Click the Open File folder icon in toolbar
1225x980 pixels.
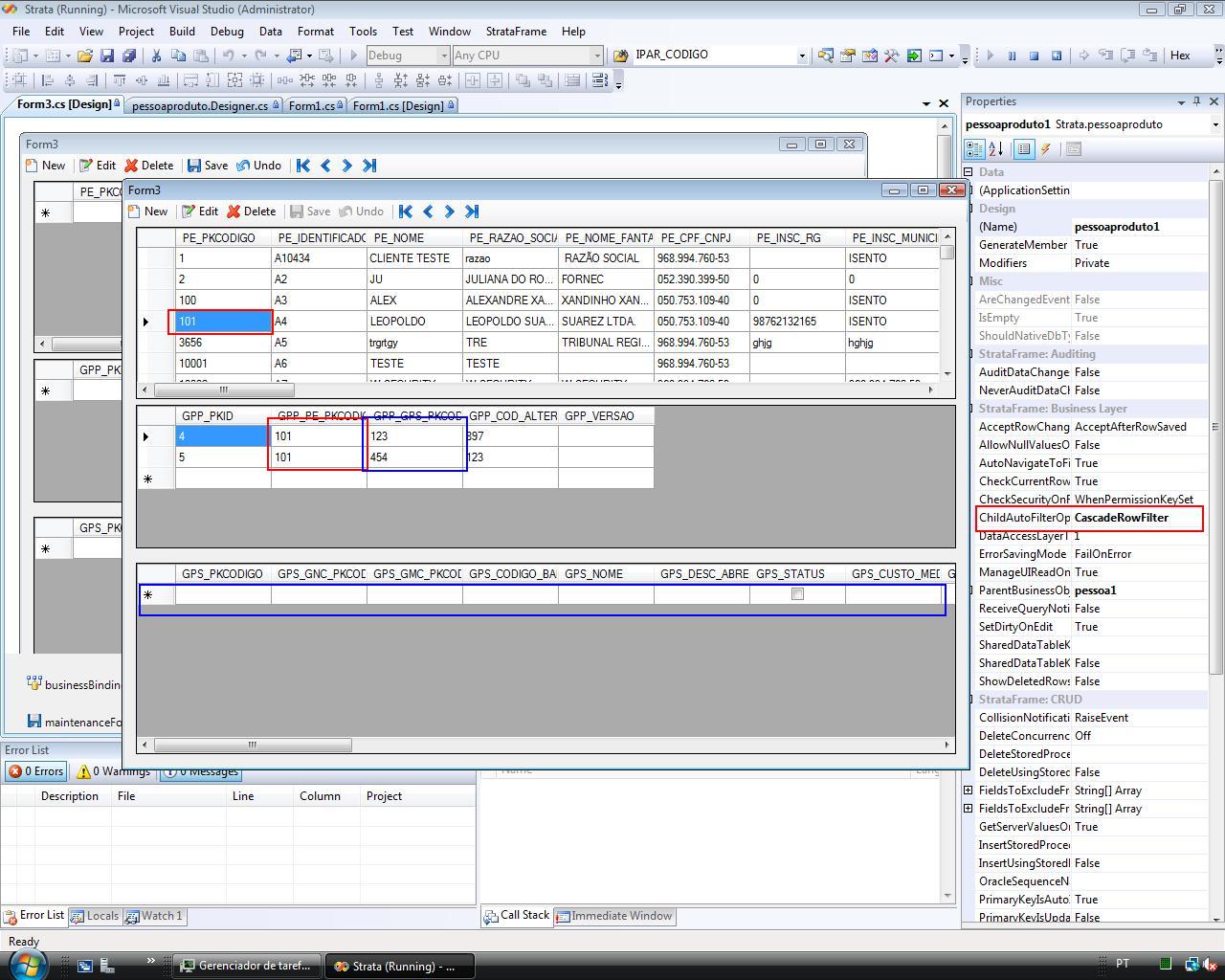(x=85, y=56)
